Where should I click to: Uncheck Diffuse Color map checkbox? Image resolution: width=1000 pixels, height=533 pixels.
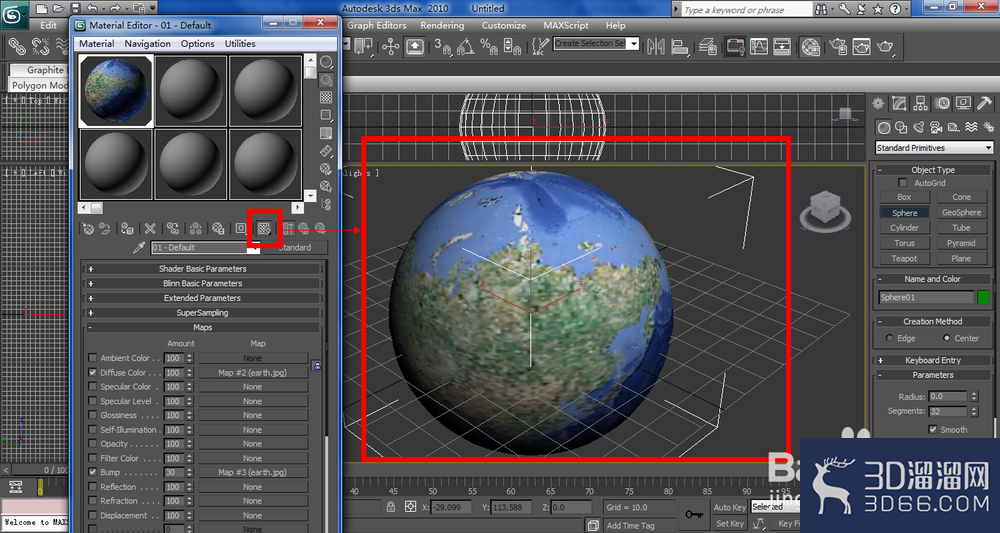pyautogui.click(x=92, y=372)
